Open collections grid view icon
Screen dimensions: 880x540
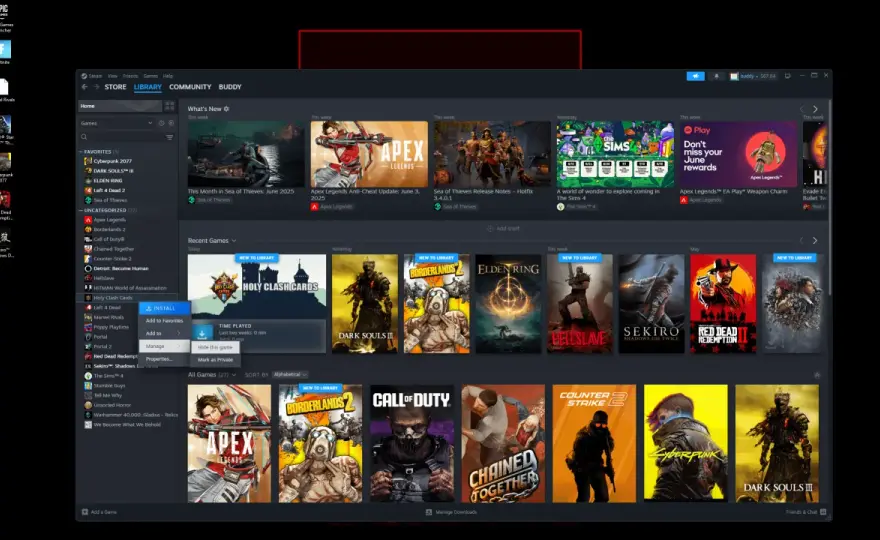(169, 106)
